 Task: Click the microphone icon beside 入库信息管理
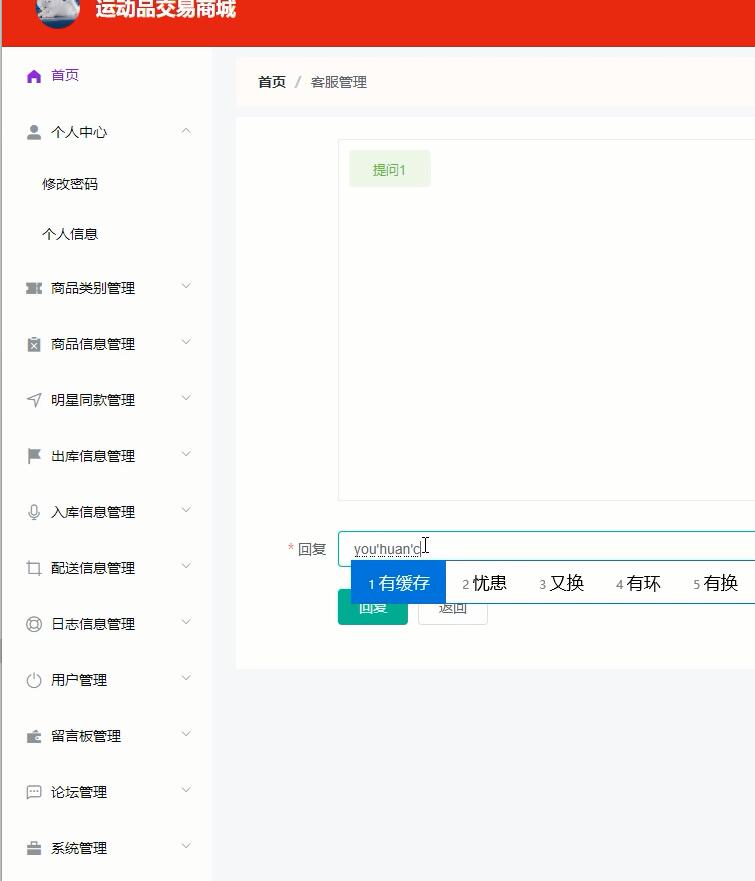pos(34,512)
